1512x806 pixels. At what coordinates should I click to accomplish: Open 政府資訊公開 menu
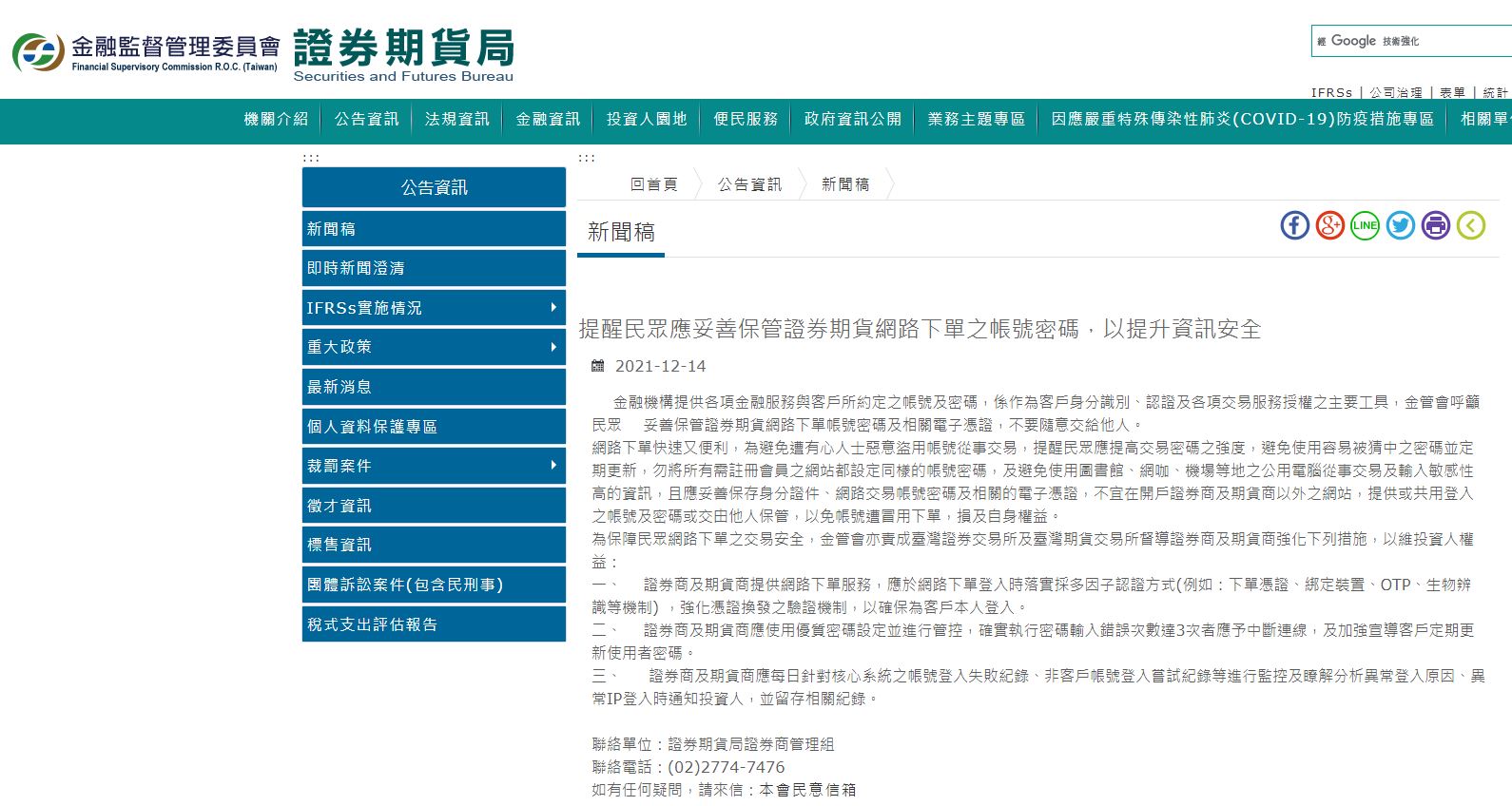(853, 119)
